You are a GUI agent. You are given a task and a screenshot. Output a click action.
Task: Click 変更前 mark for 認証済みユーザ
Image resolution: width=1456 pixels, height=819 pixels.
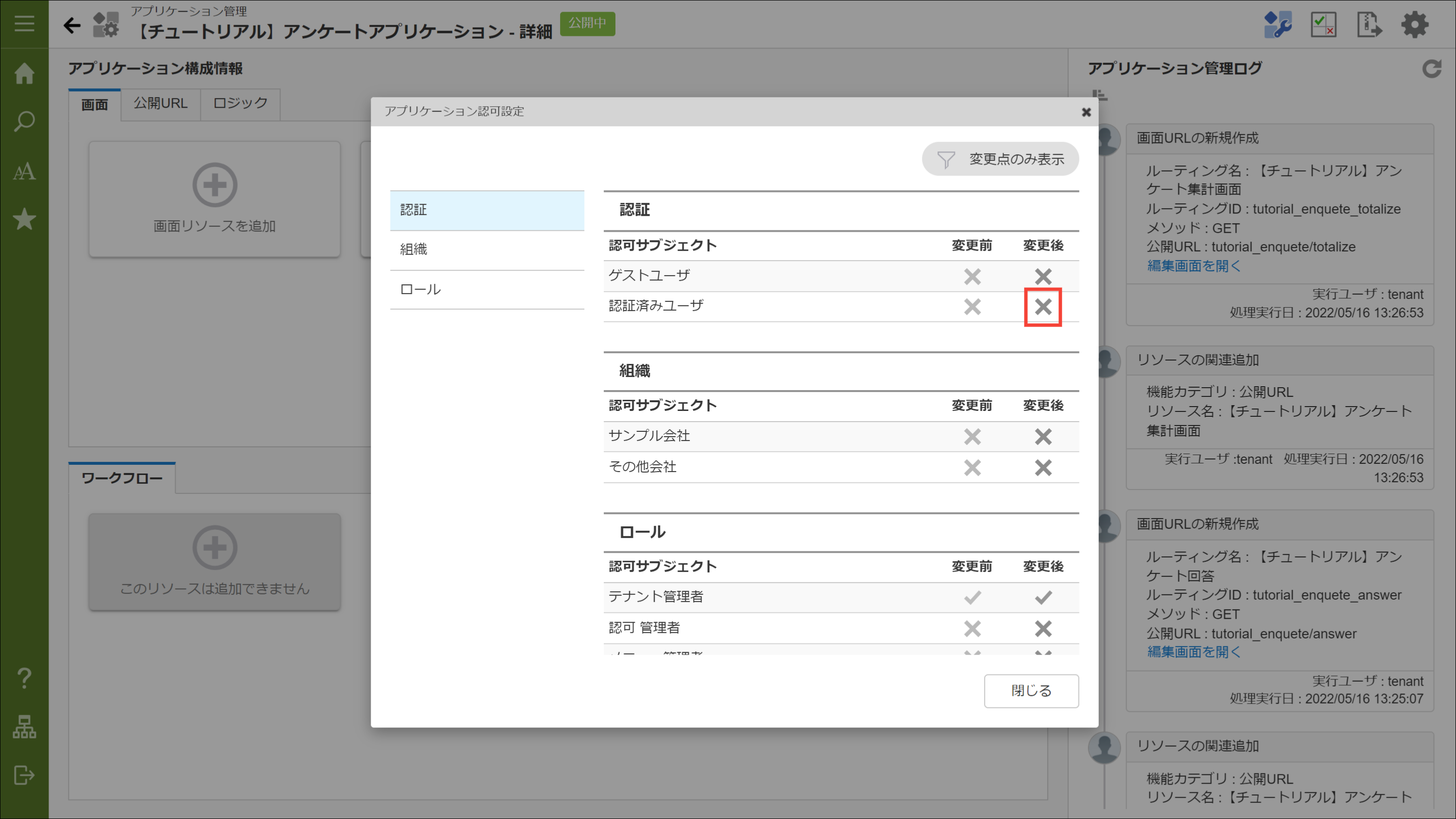[972, 307]
